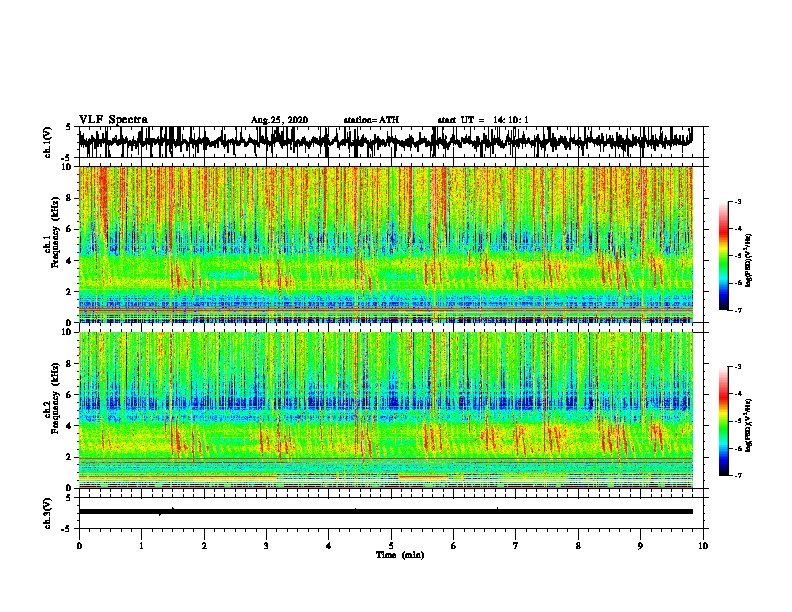792x612 pixels.
Task: Click time axis tick label '5'
Action: (391, 546)
